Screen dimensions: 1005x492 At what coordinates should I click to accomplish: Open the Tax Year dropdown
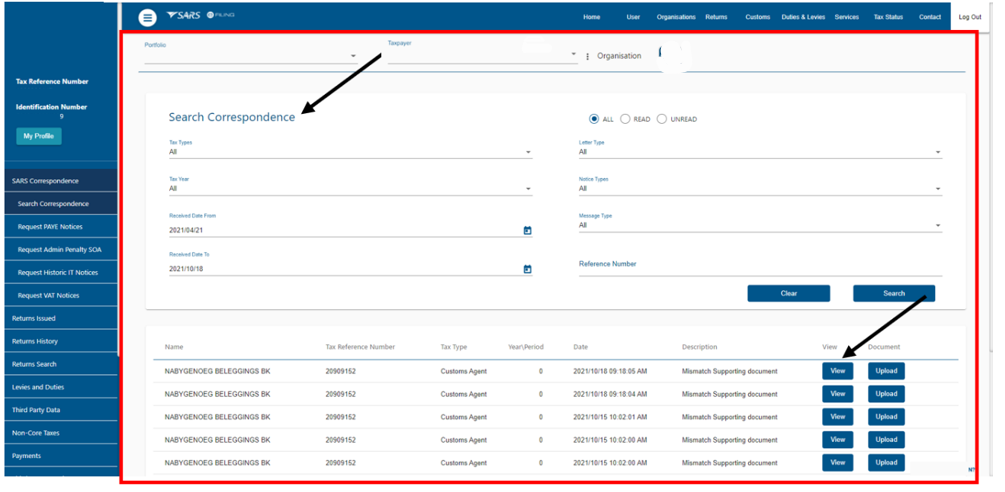click(528, 189)
